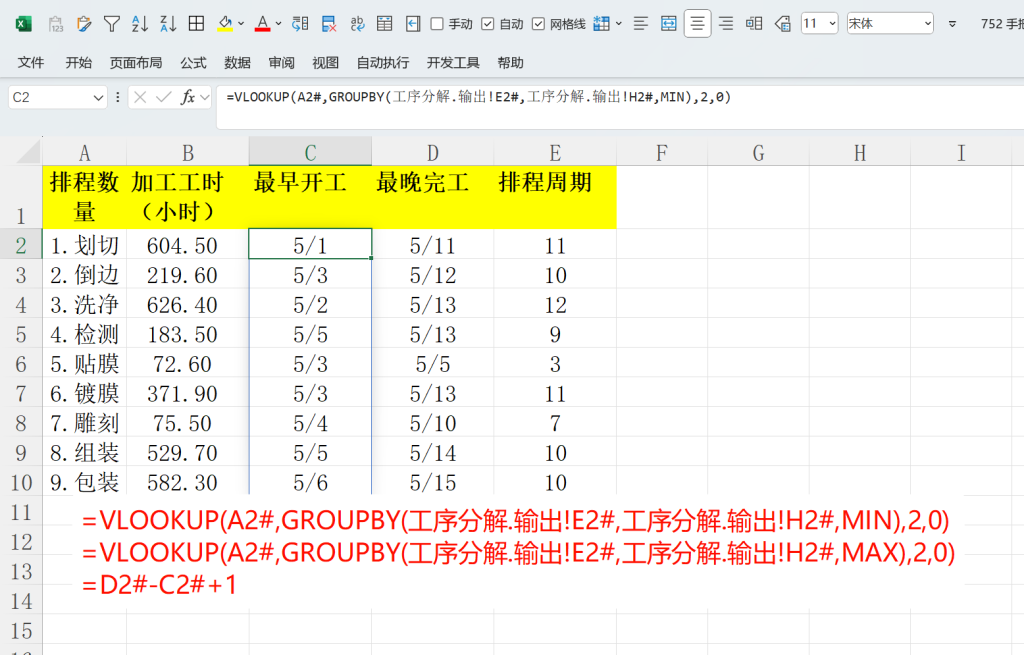1024x655 pixels.
Task: Click the fx Insert Function button
Action: point(188,98)
